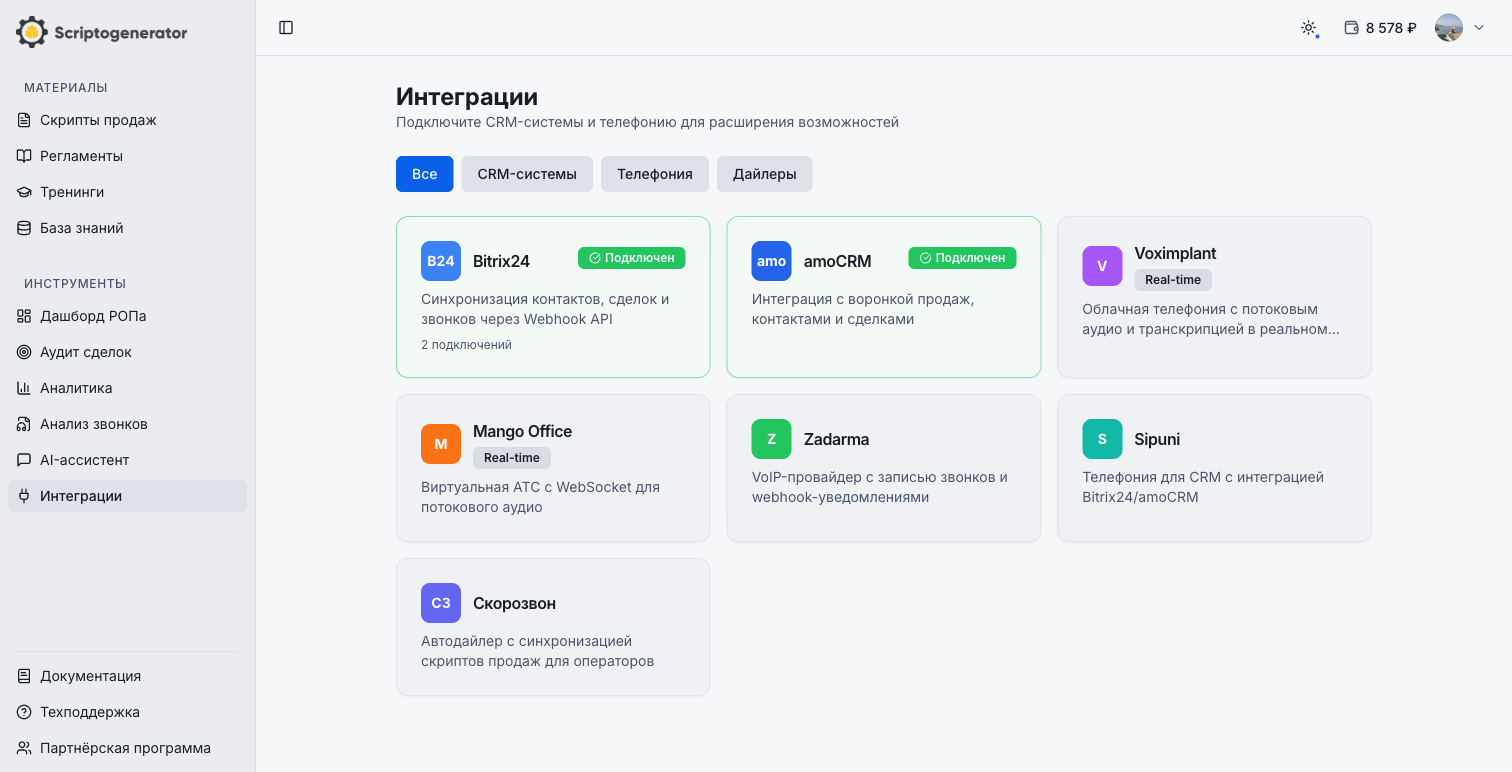1512x772 pixels.
Task: Go to Аудит сделок
Action: click(x=127, y=352)
